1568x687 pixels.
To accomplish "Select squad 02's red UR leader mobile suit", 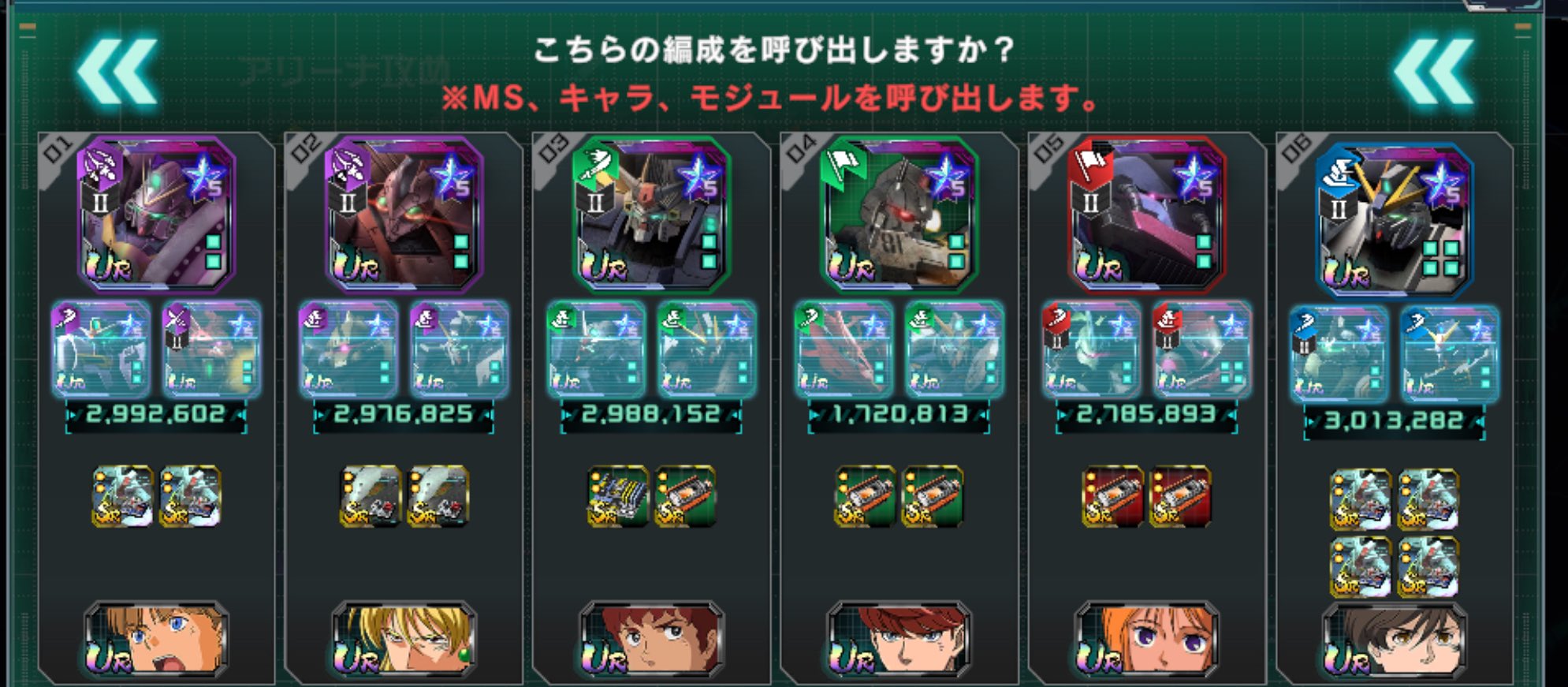I will pyautogui.click(x=404, y=214).
